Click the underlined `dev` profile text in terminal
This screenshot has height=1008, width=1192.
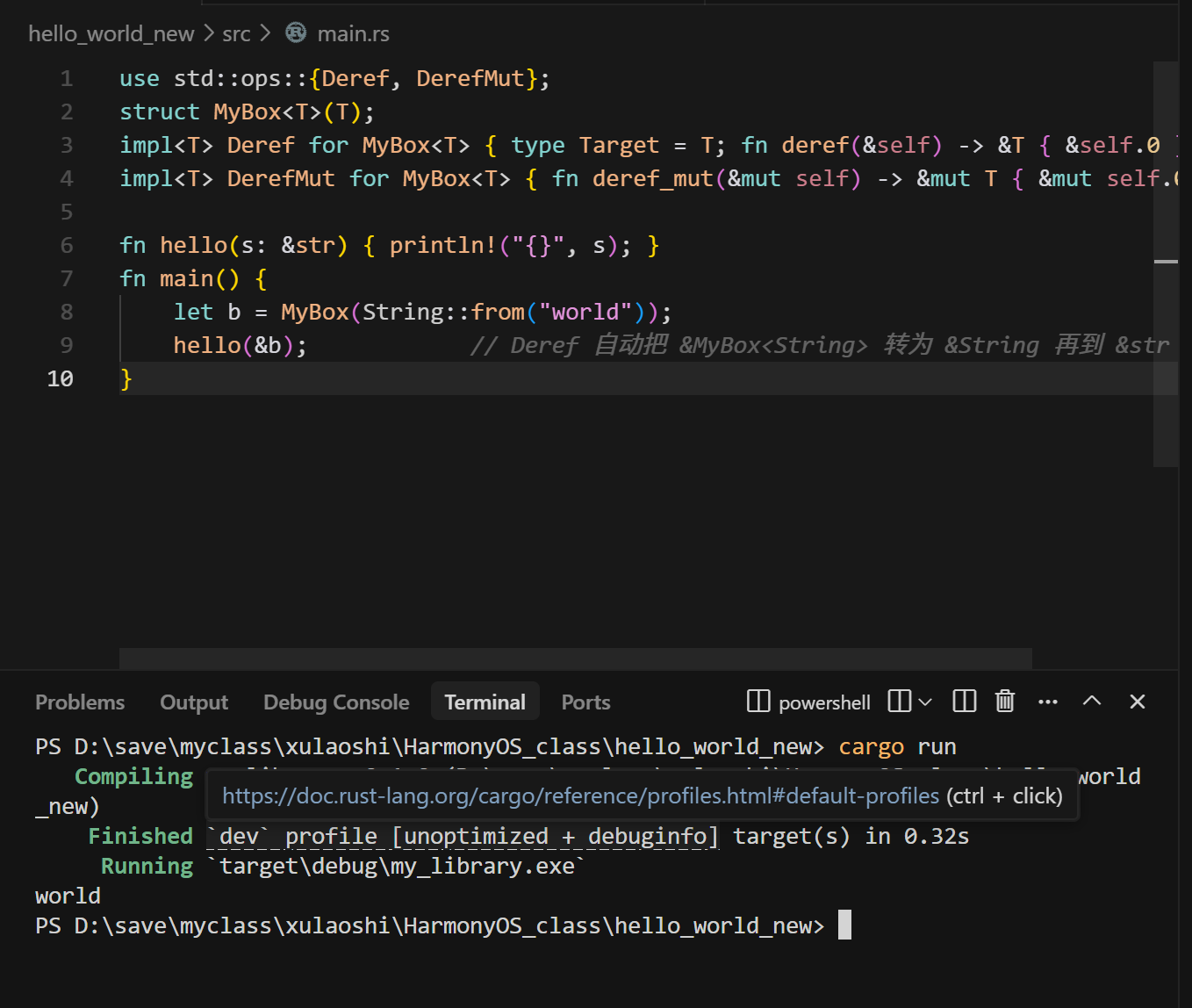tap(463, 837)
